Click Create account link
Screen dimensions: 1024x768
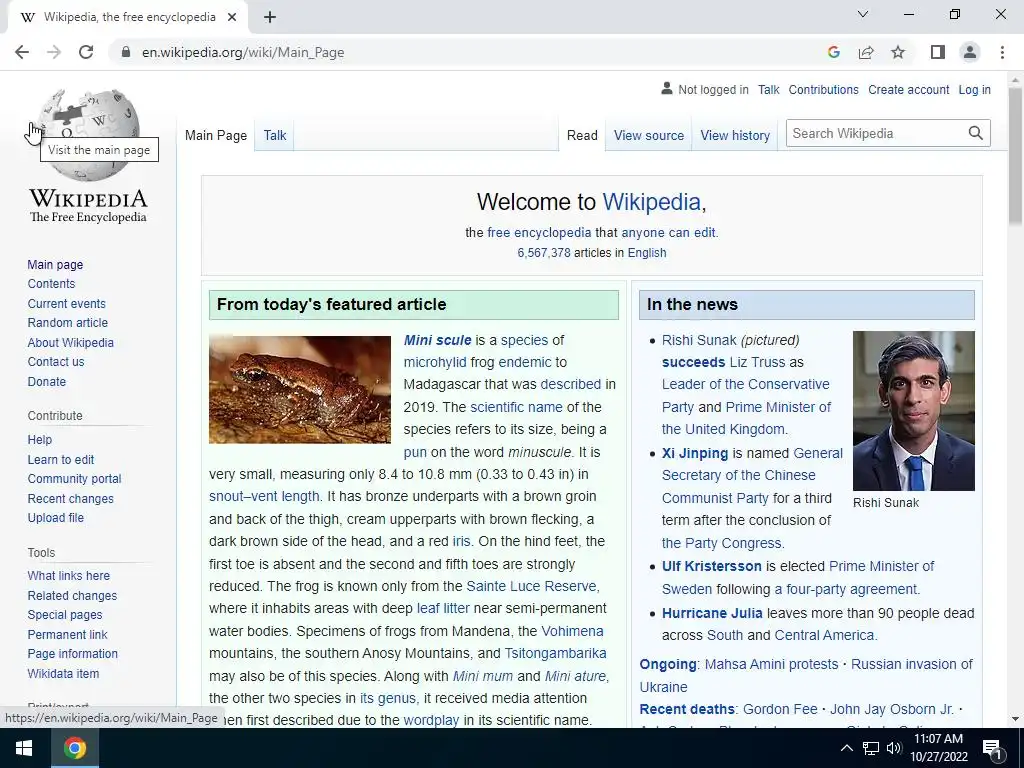tap(908, 90)
